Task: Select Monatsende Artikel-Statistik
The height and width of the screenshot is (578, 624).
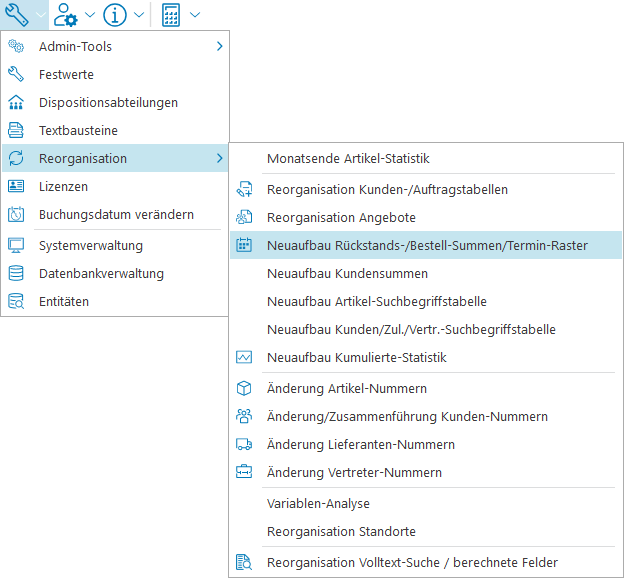Action: 348,158
